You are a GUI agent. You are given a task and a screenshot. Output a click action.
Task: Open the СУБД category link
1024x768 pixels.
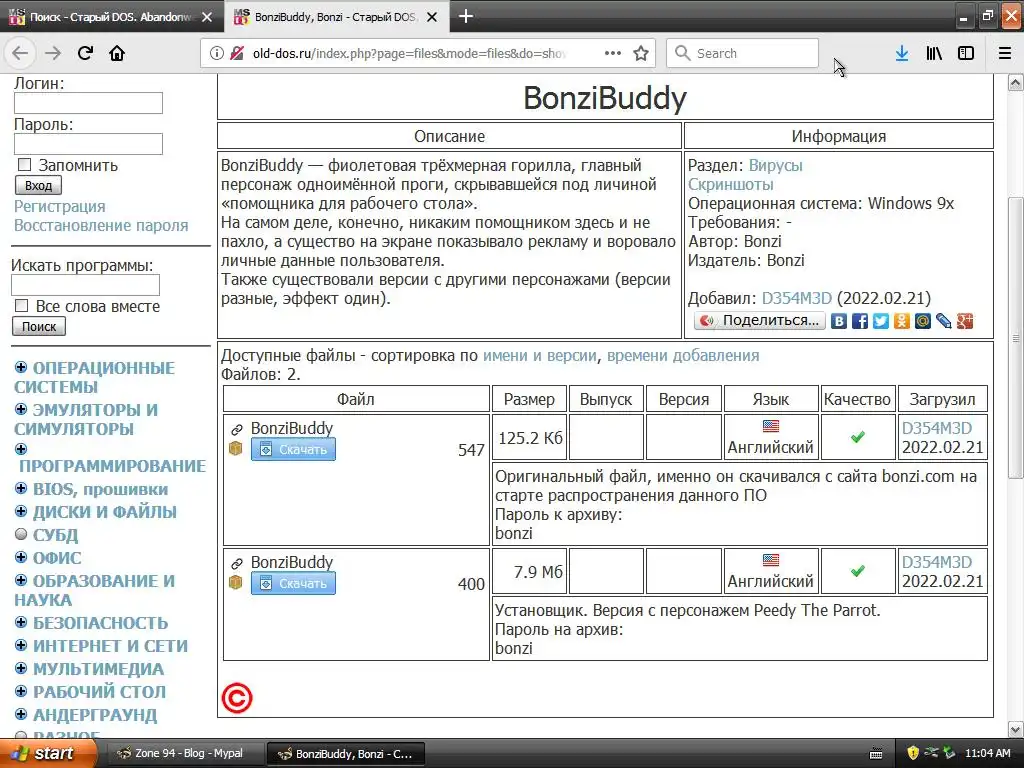click(x=56, y=535)
